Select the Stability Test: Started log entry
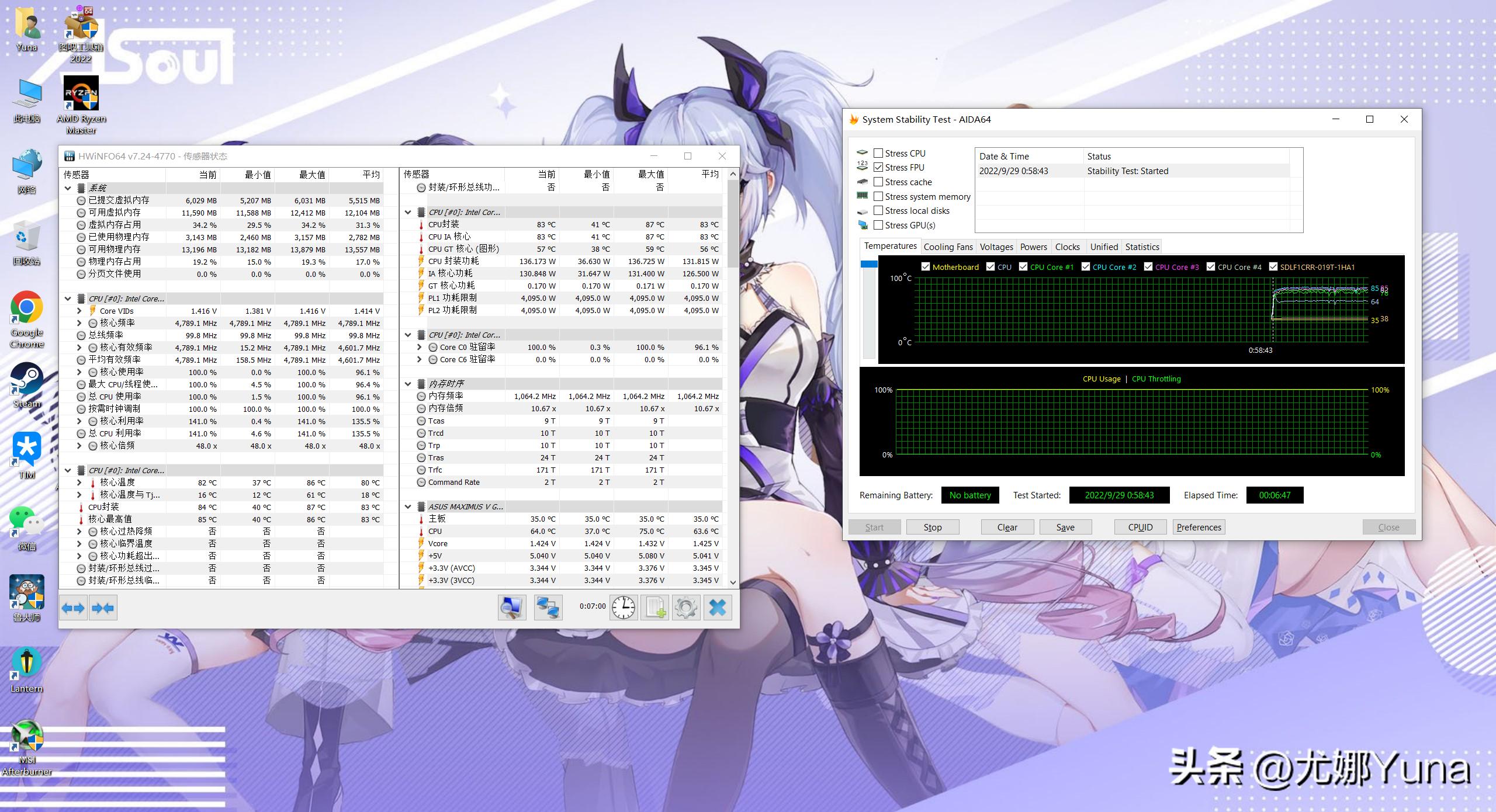This screenshot has height=812, width=1496. [1128, 171]
